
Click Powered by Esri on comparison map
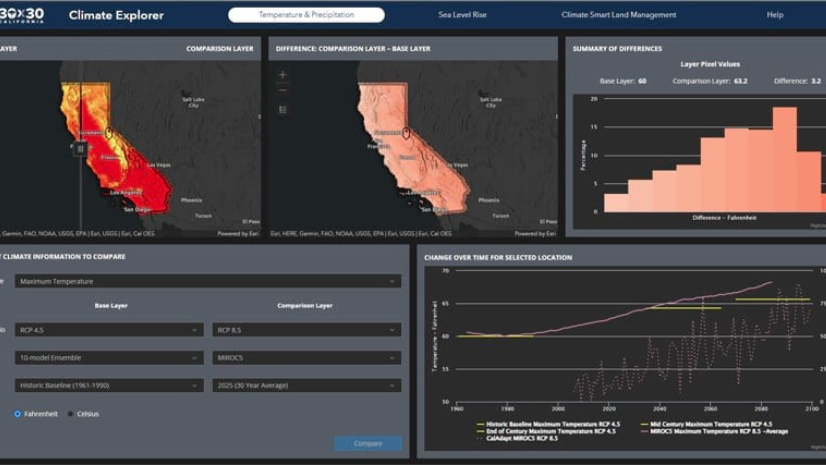(238, 233)
